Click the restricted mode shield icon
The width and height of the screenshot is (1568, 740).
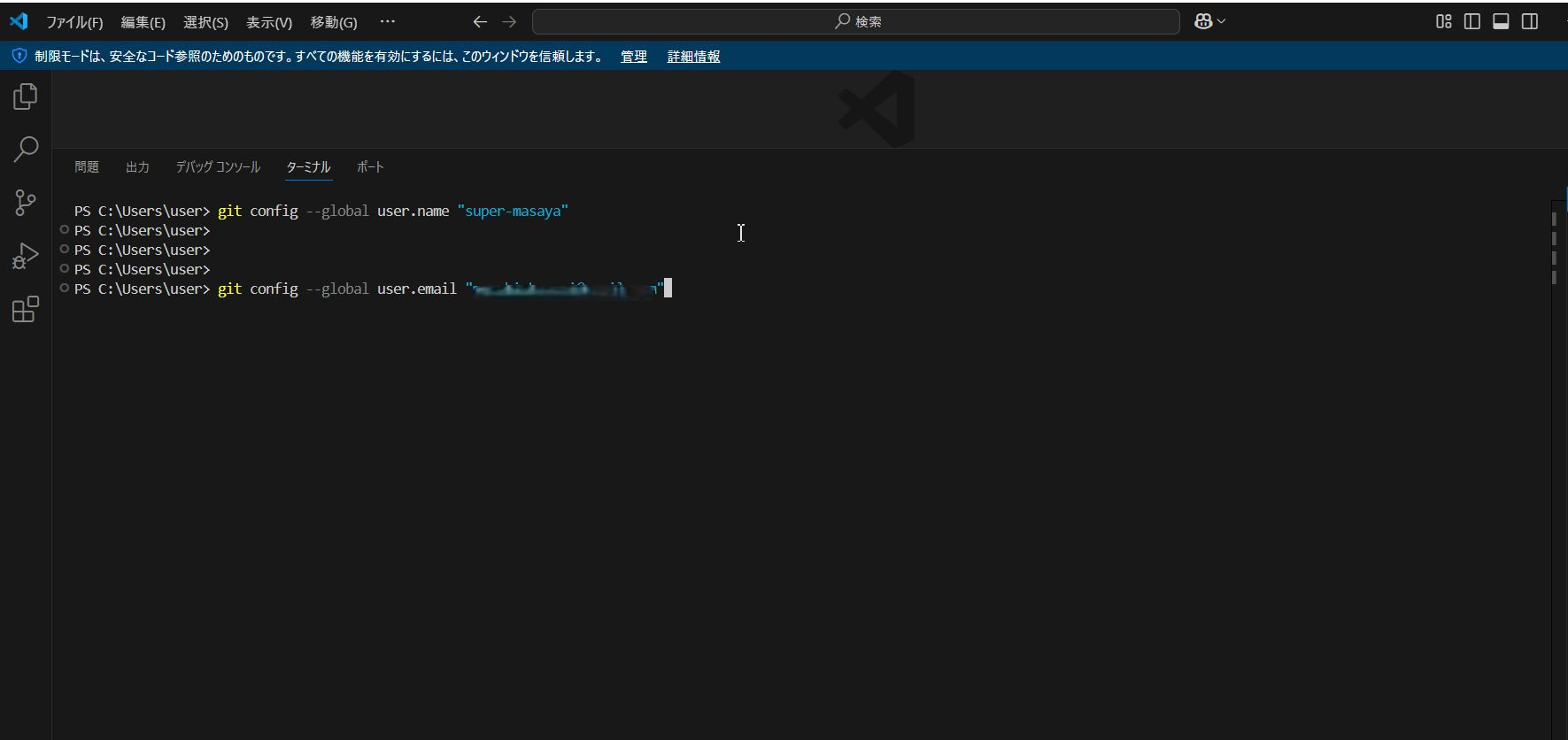coord(19,56)
